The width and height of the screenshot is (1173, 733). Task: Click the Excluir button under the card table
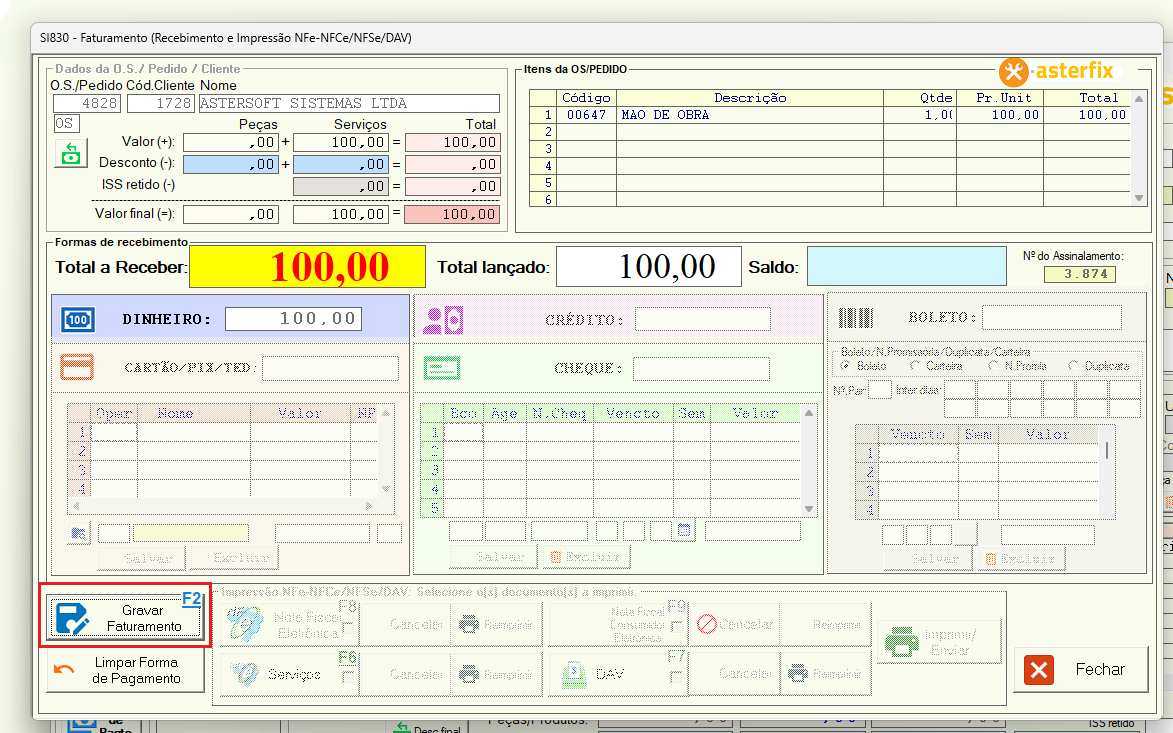pos(234,557)
